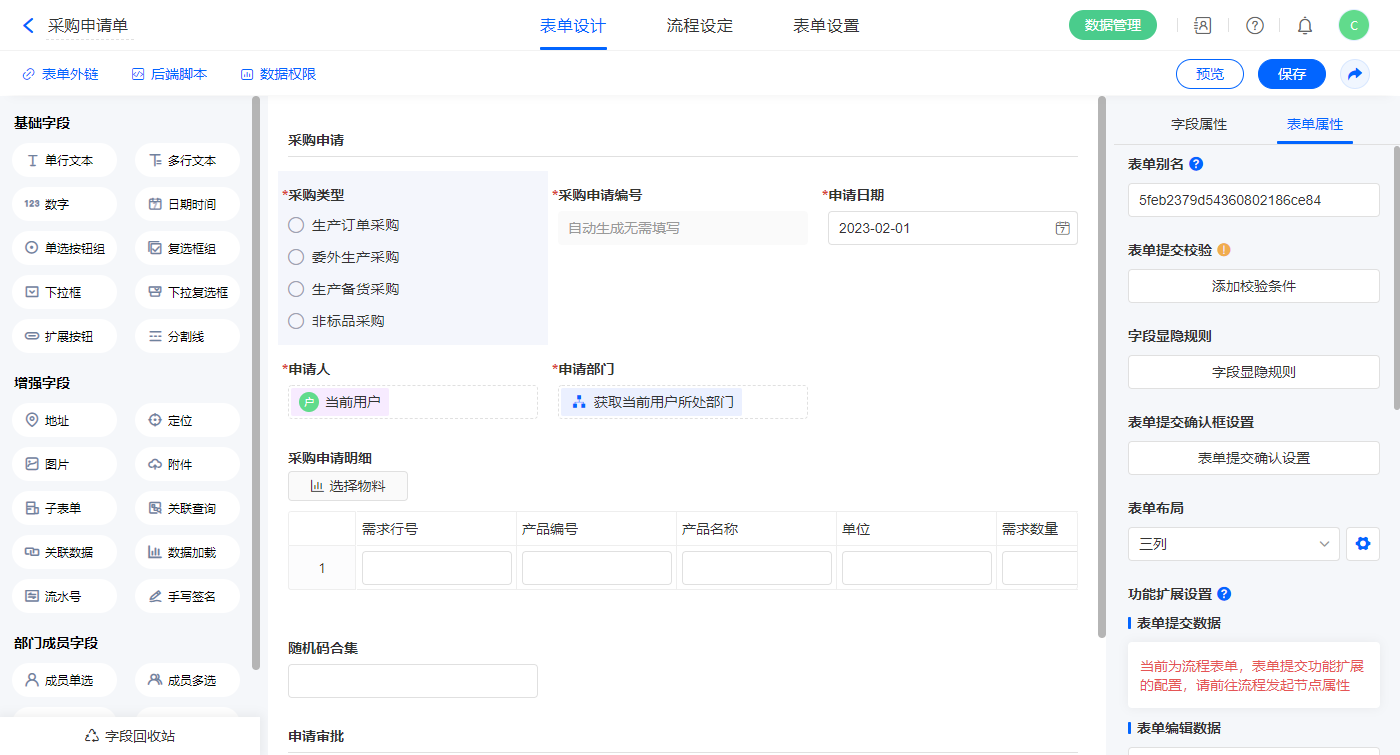The height and width of the screenshot is (755, 1400).
Task: Choose the 非标品采购 radio option
Action: [296, 321]
